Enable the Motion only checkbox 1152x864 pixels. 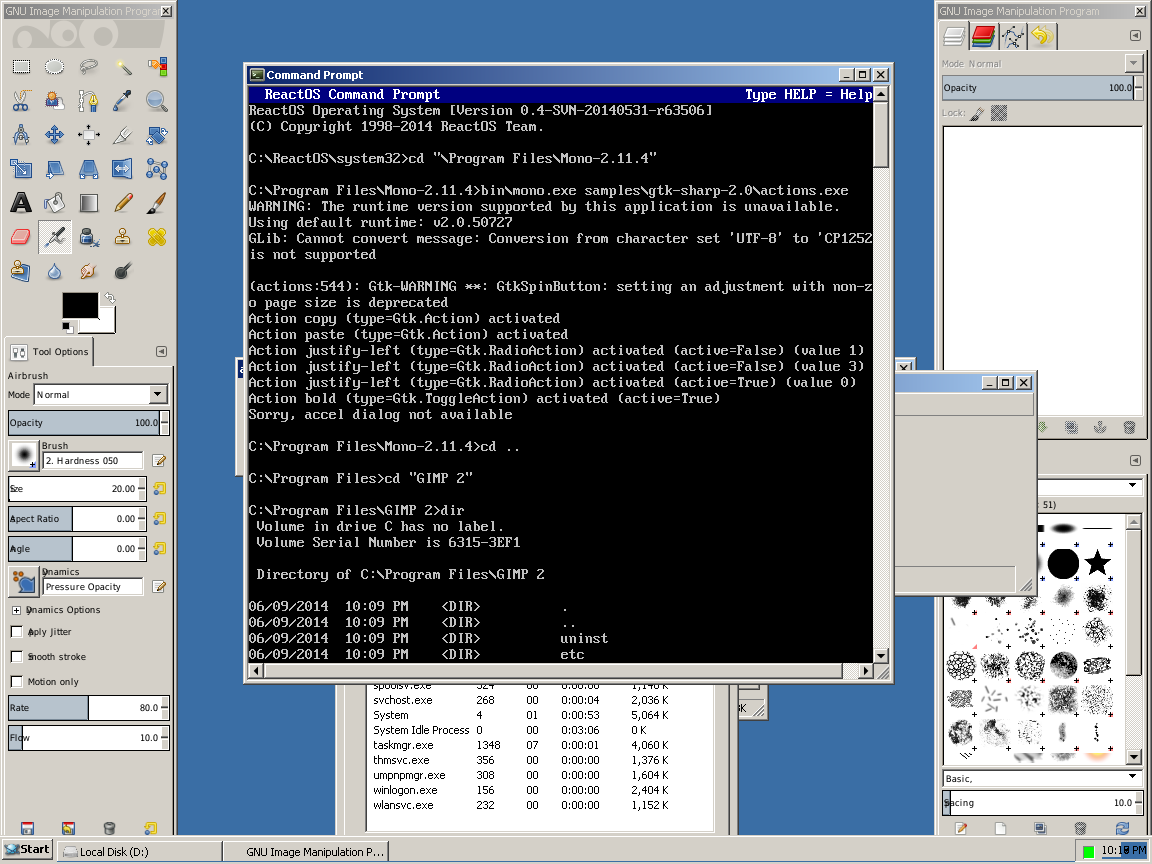click(x=17, y=682)
